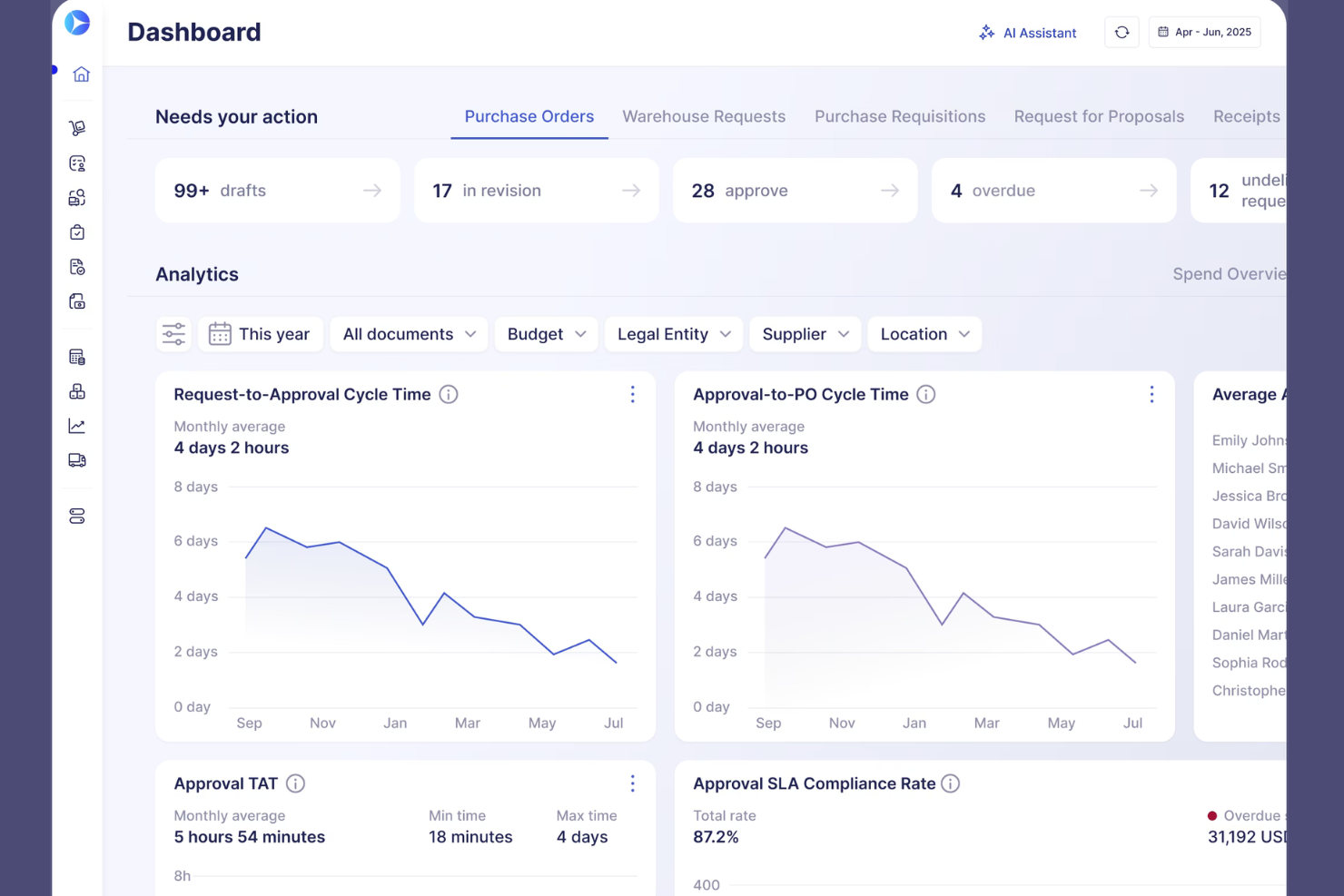Open the line chart analytics sidebar icon
The image size is (1344, 896).
point(77,426)
